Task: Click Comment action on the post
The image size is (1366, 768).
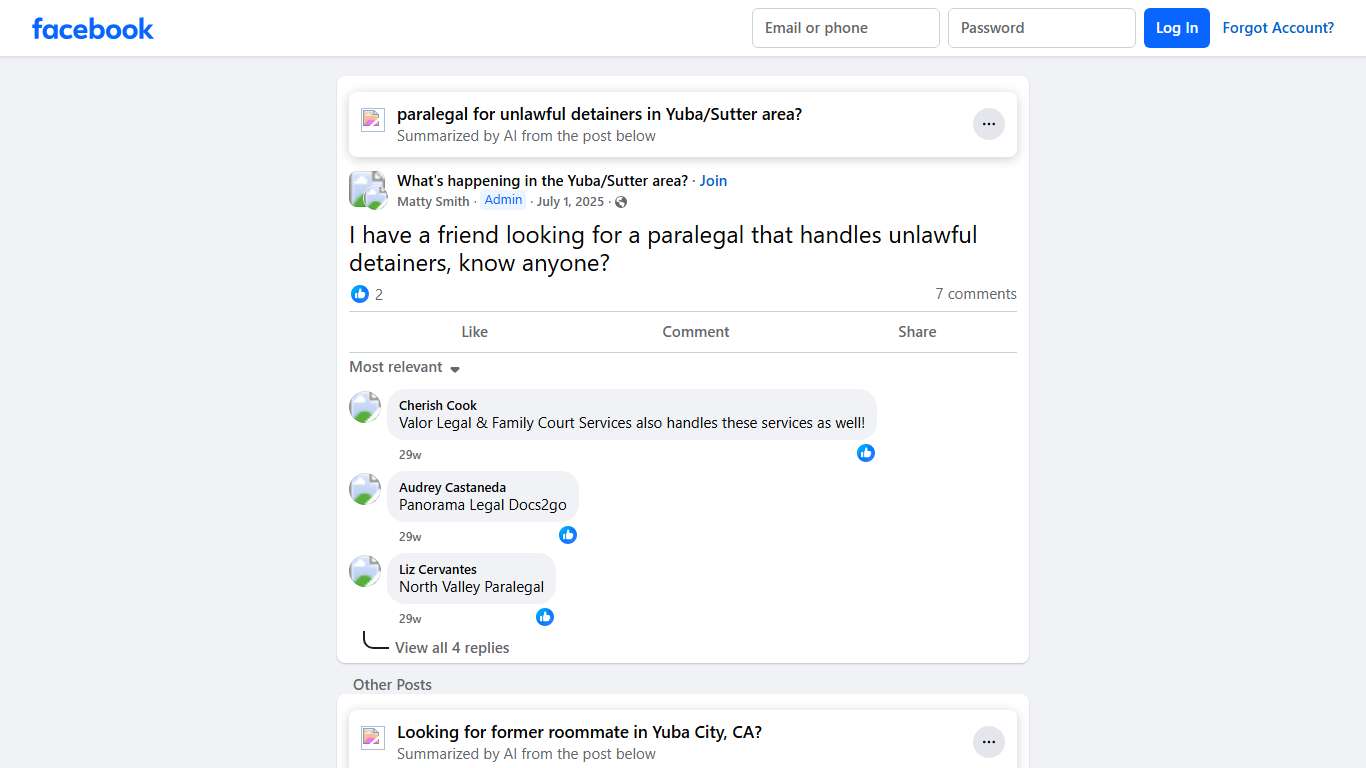Action: coord(696,332)
